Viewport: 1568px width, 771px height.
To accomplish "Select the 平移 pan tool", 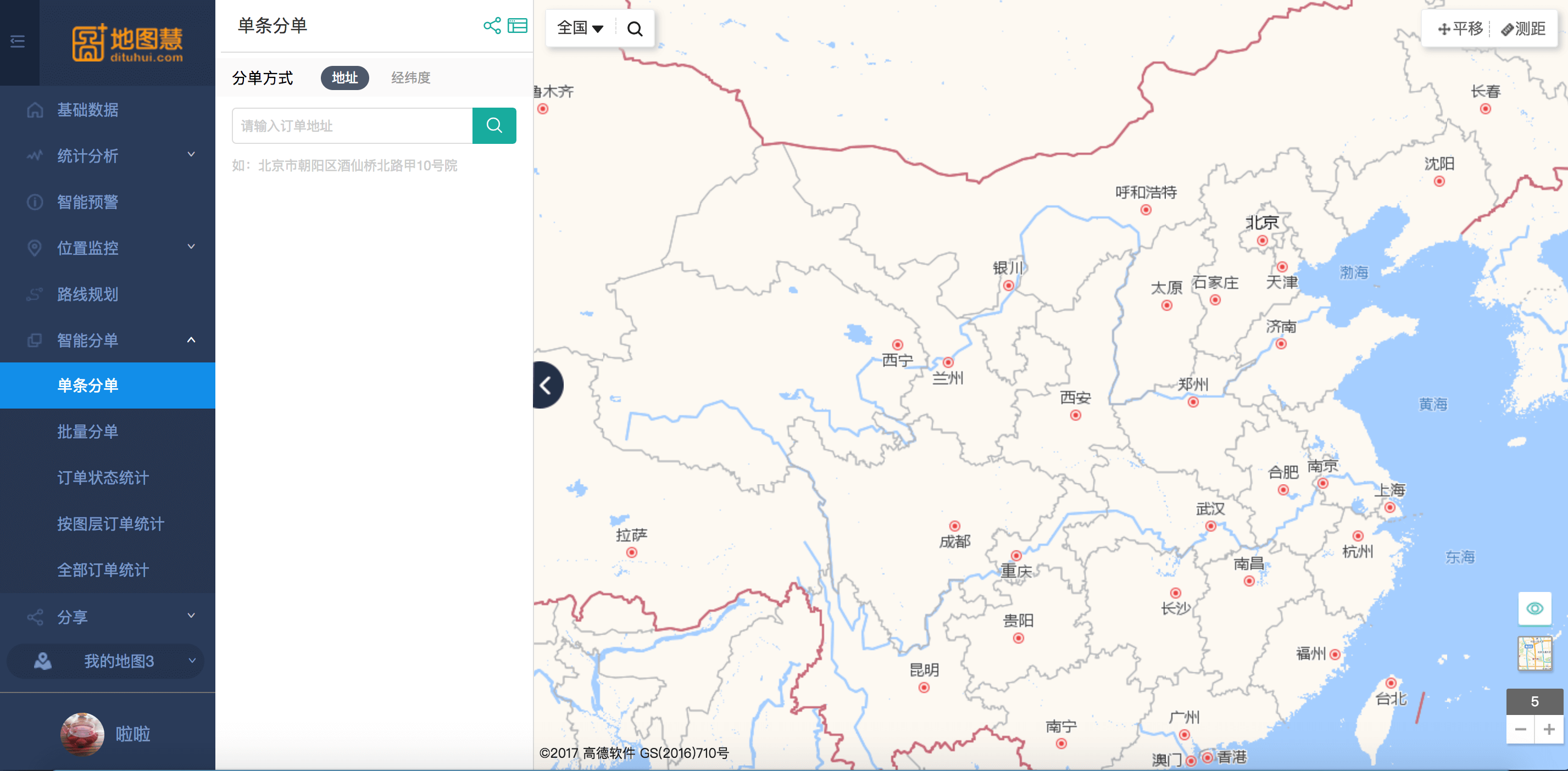I will pos(1460,29).
